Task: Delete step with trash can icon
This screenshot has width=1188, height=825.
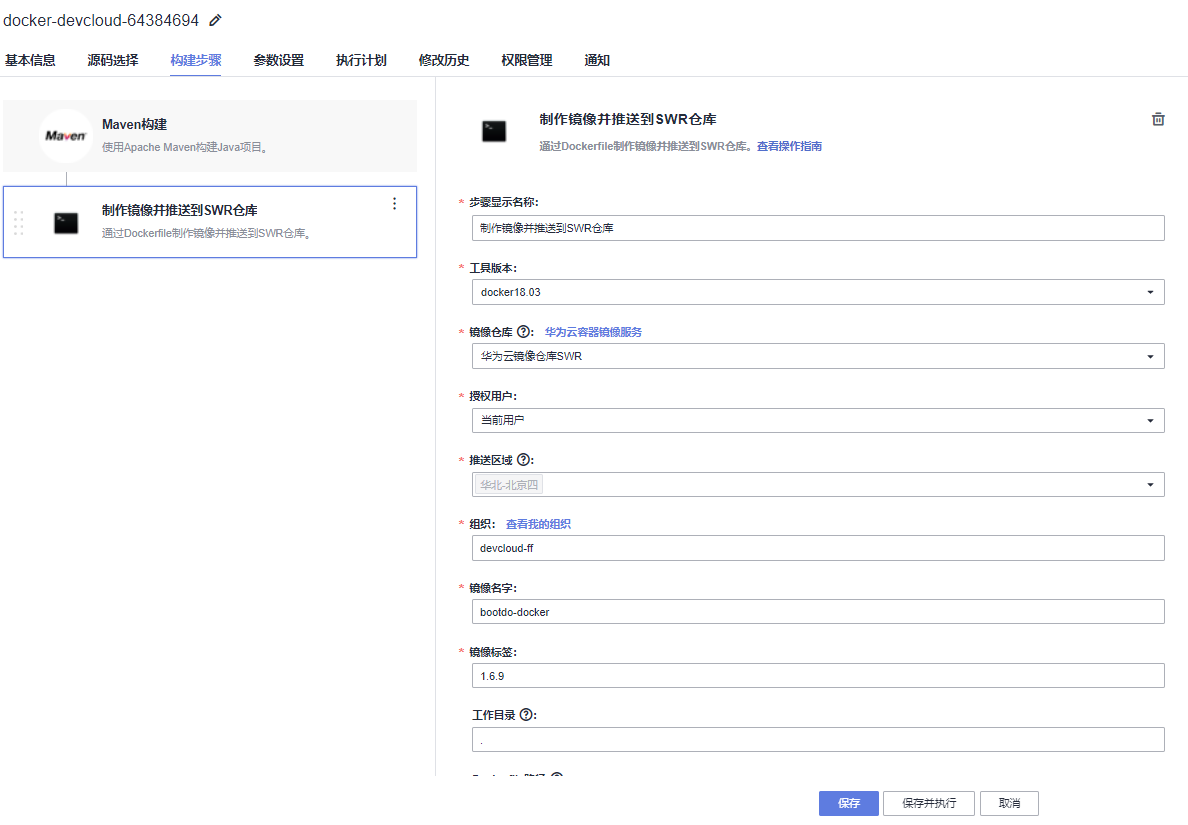Action: 1158,119
